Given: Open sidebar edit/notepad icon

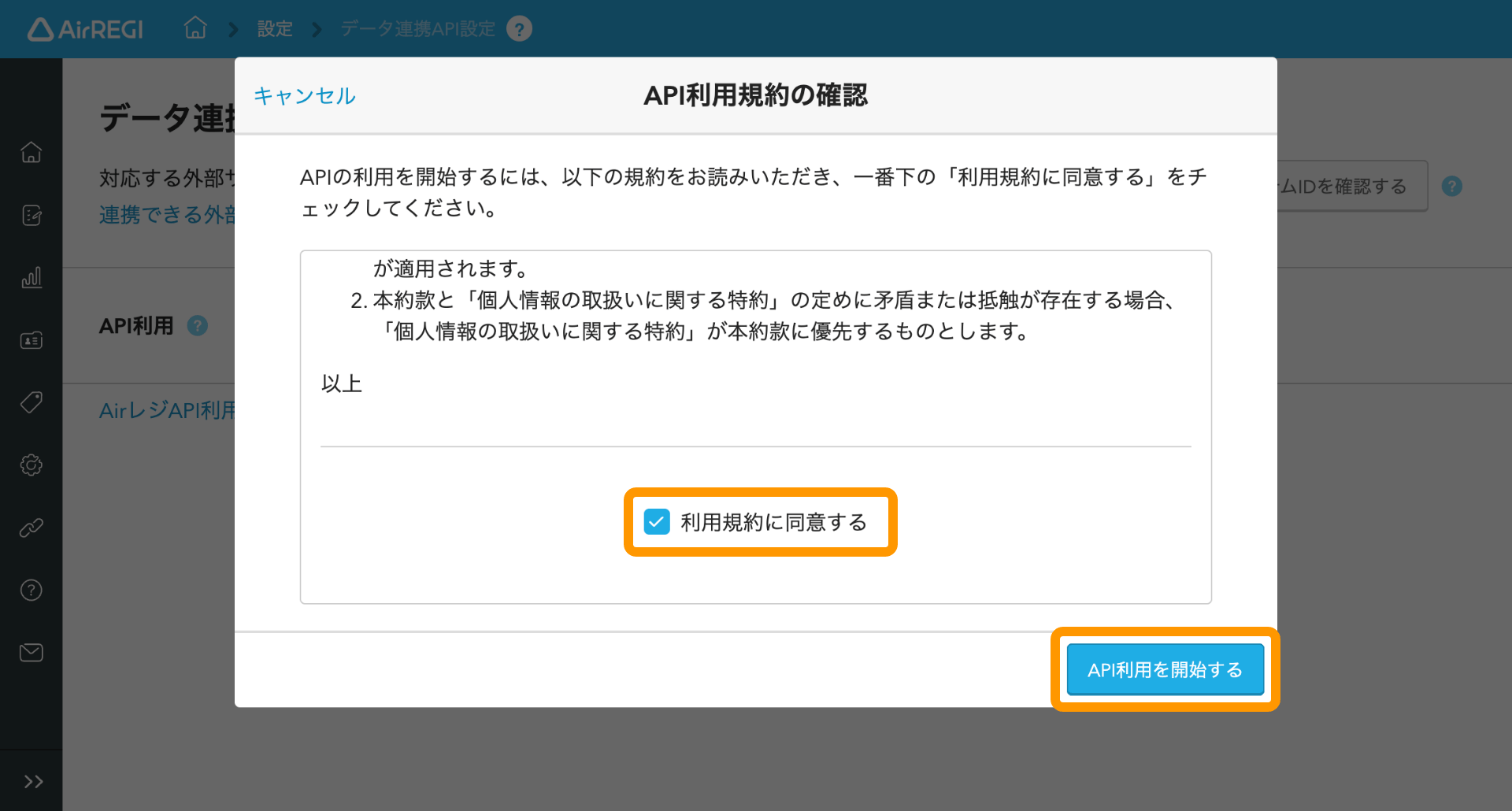Looking at the screenshot, I should tap(31, 215).
